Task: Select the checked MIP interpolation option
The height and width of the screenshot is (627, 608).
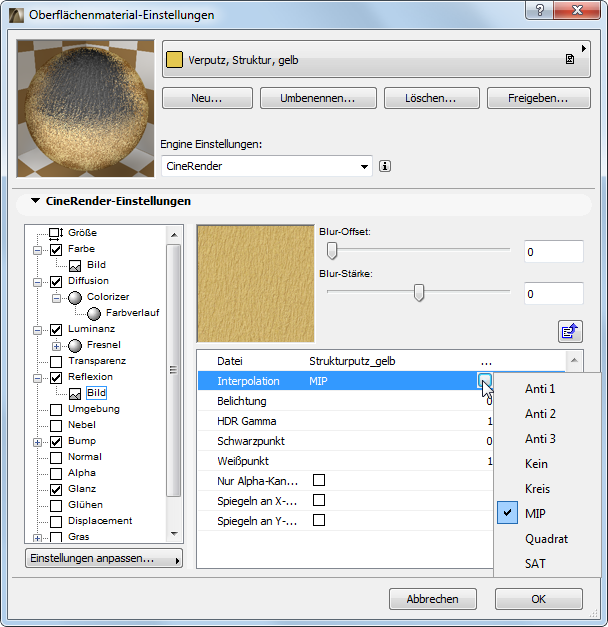Action: coord(547,513)
